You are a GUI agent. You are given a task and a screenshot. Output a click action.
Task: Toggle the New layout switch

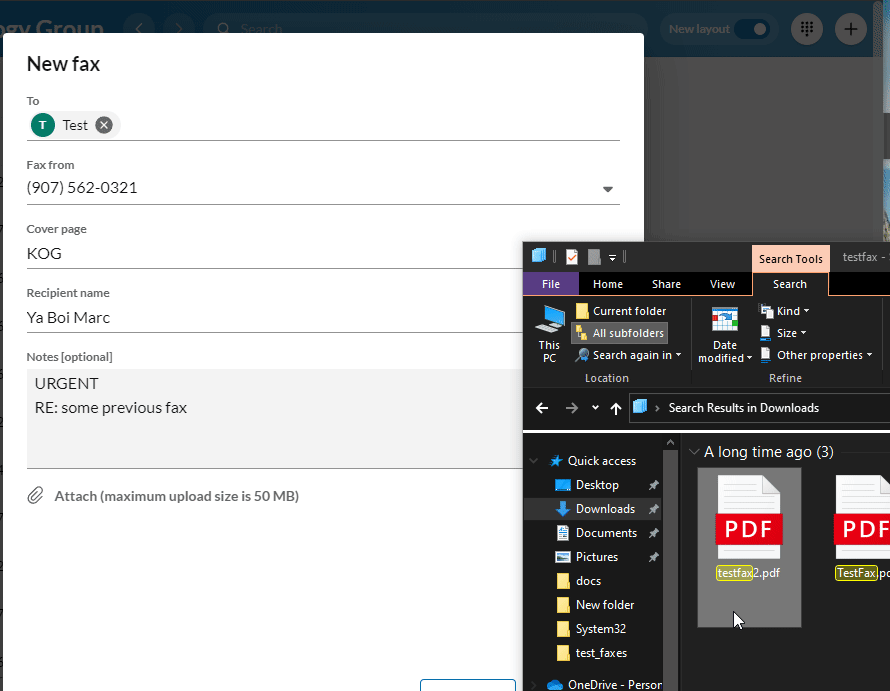point(752,29)
